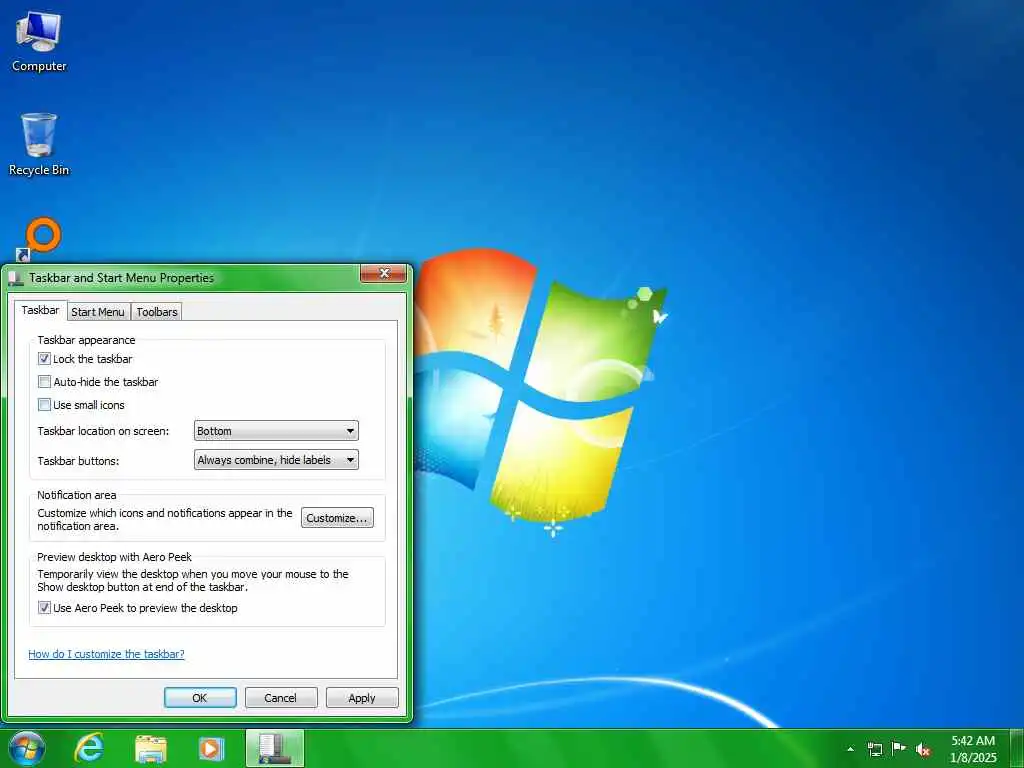Open Taskbar buttons combine dropdown
Viewport: 1024px width, 768px height.
coord(276,460)
